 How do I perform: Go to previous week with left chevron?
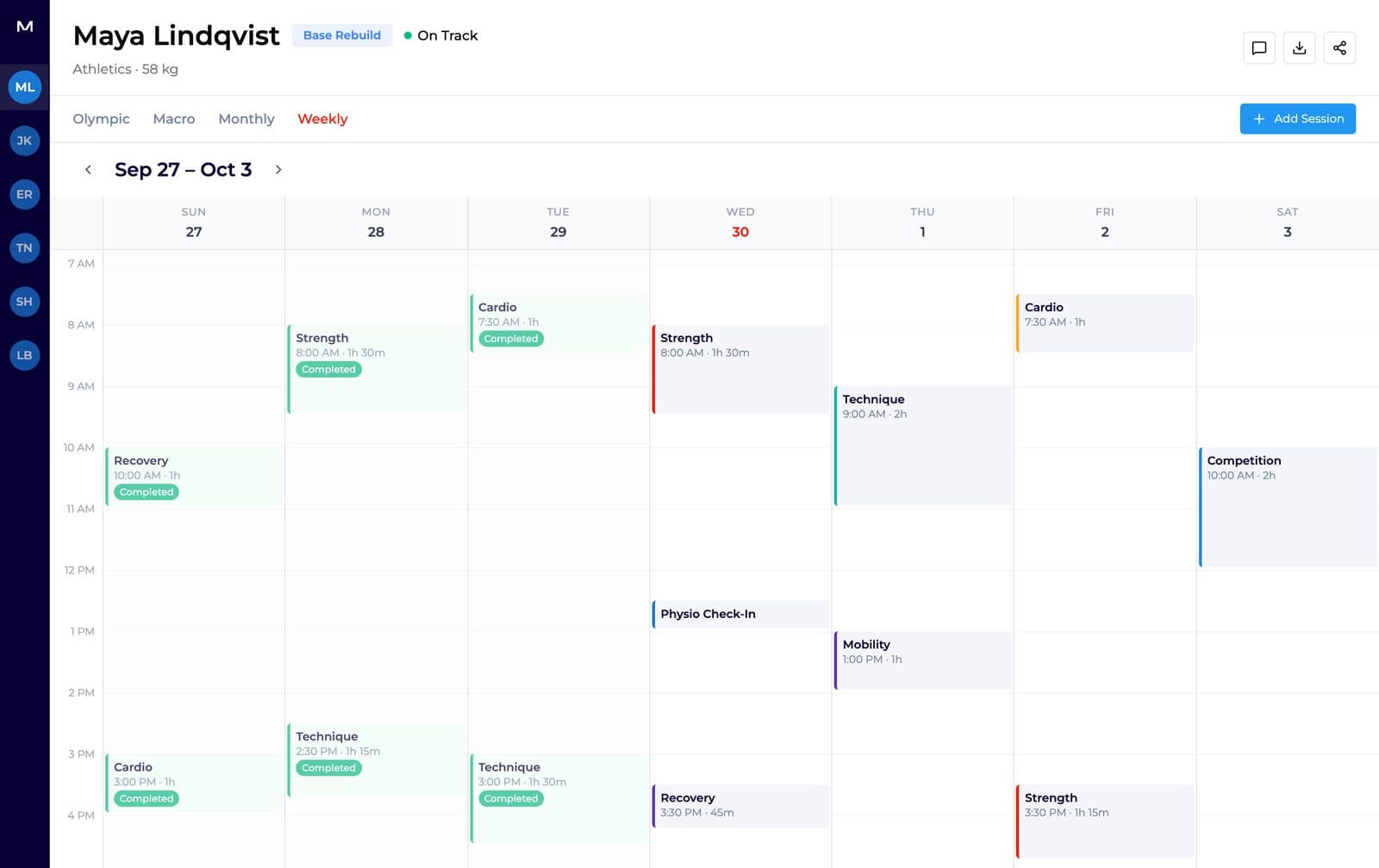[88, 170]
